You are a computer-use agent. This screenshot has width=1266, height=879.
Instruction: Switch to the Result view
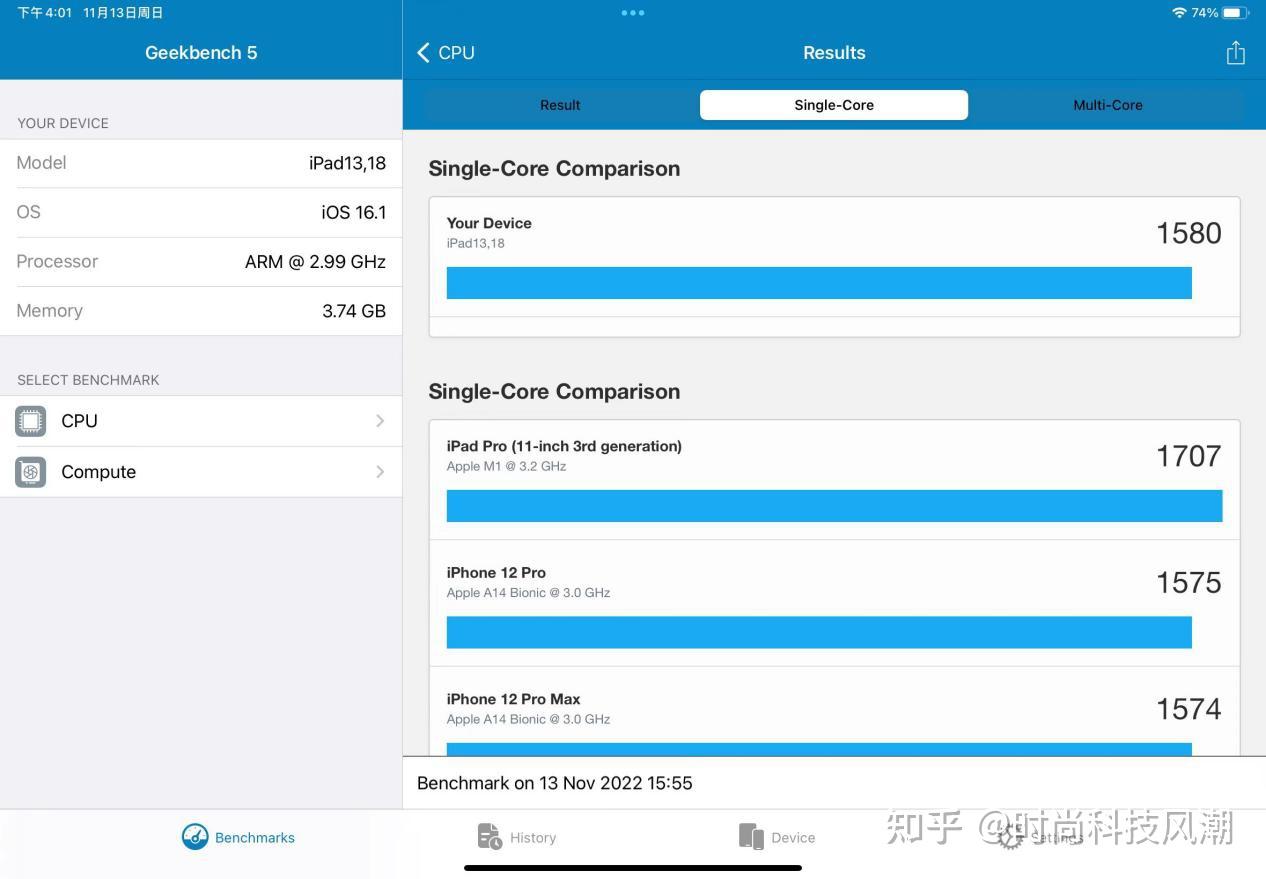point(559,104)
